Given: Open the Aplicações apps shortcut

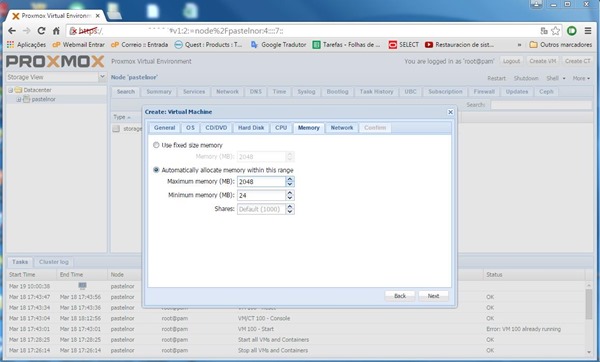Looking at the screenshot, I should point(26,45).
